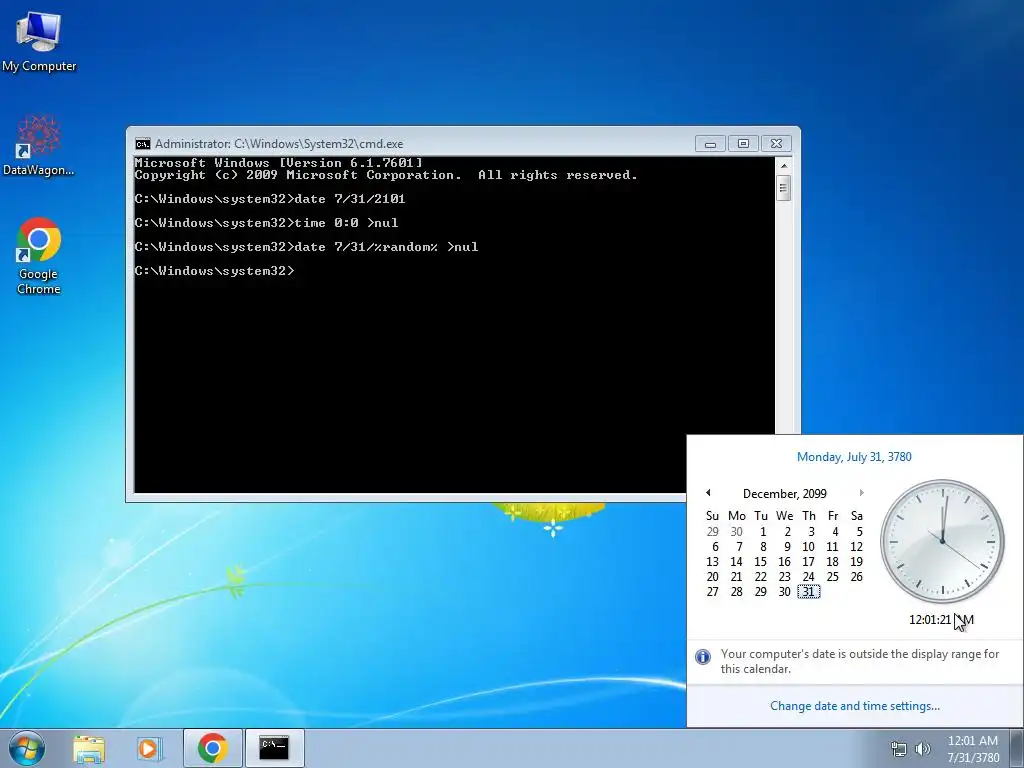Screen dimensions: 1024x768
Task: Go to next month in the calendar
Action: click(861, 493)
